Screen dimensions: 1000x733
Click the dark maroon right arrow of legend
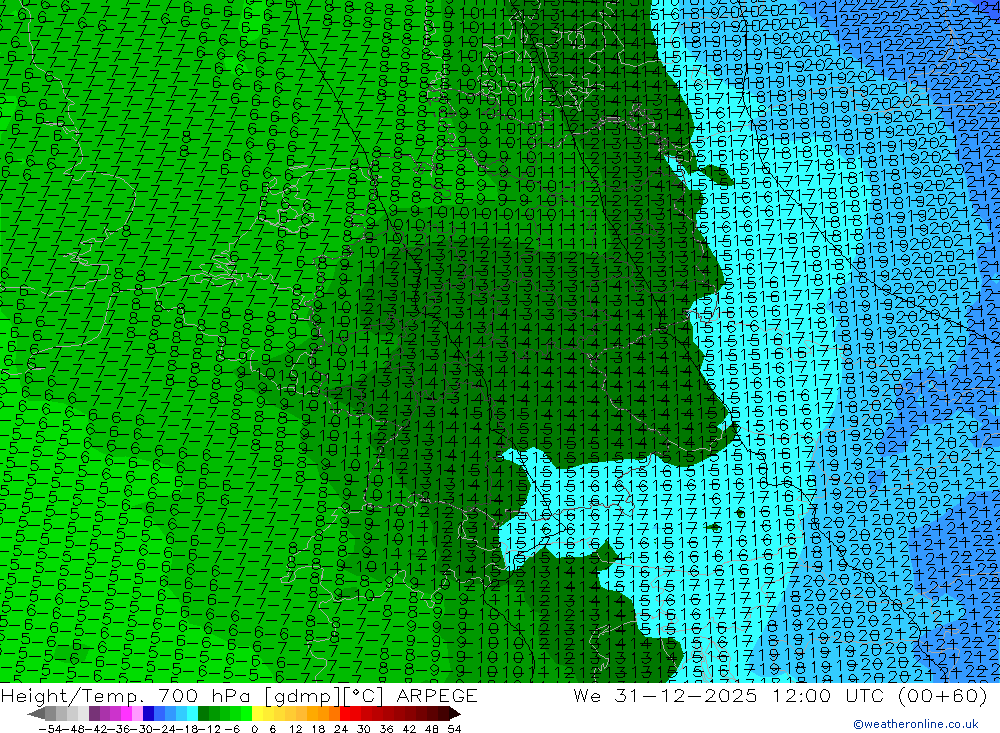click(x=455, y=713)
